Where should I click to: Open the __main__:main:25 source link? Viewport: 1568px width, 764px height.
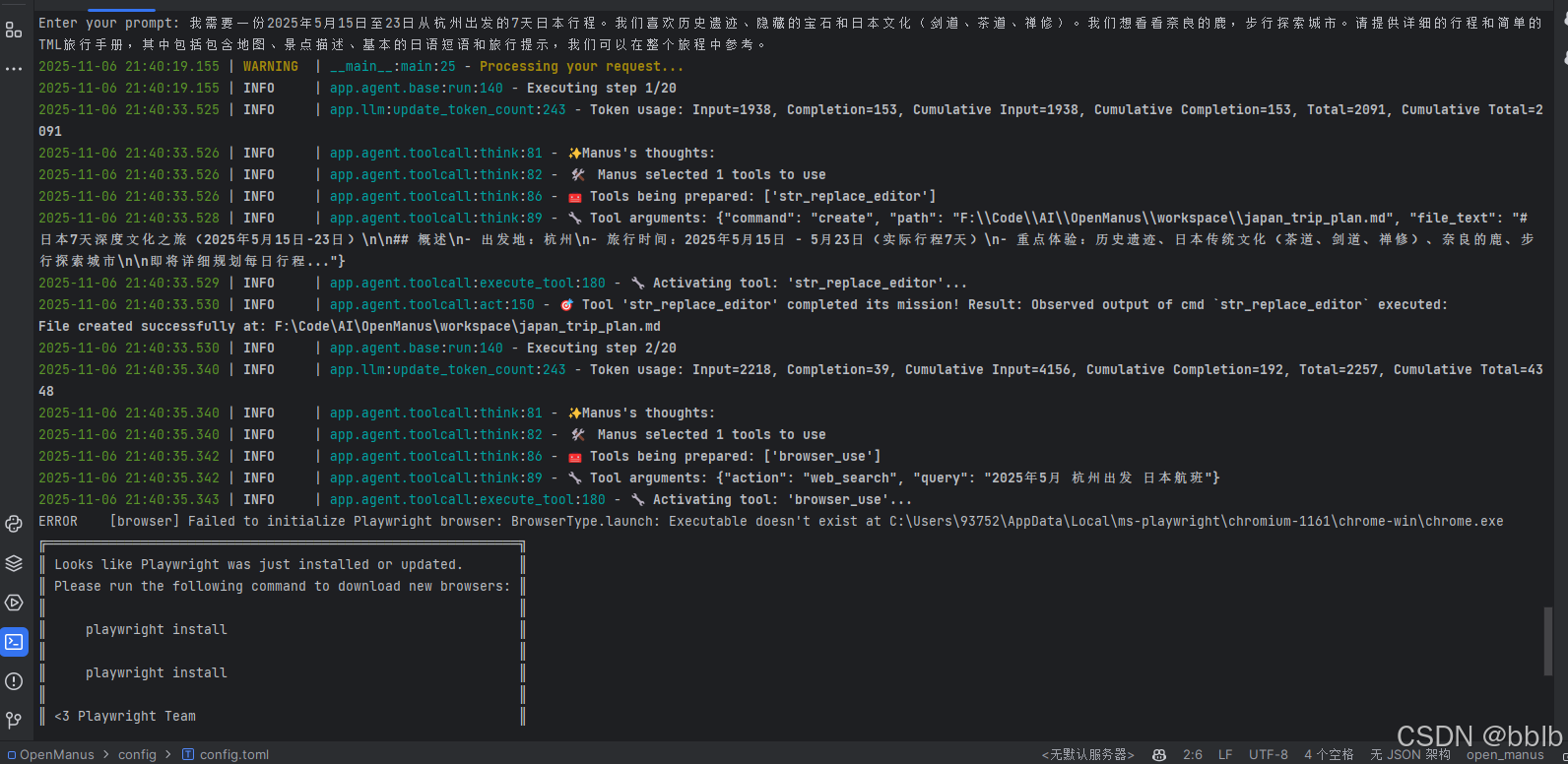tap(393, 66)
